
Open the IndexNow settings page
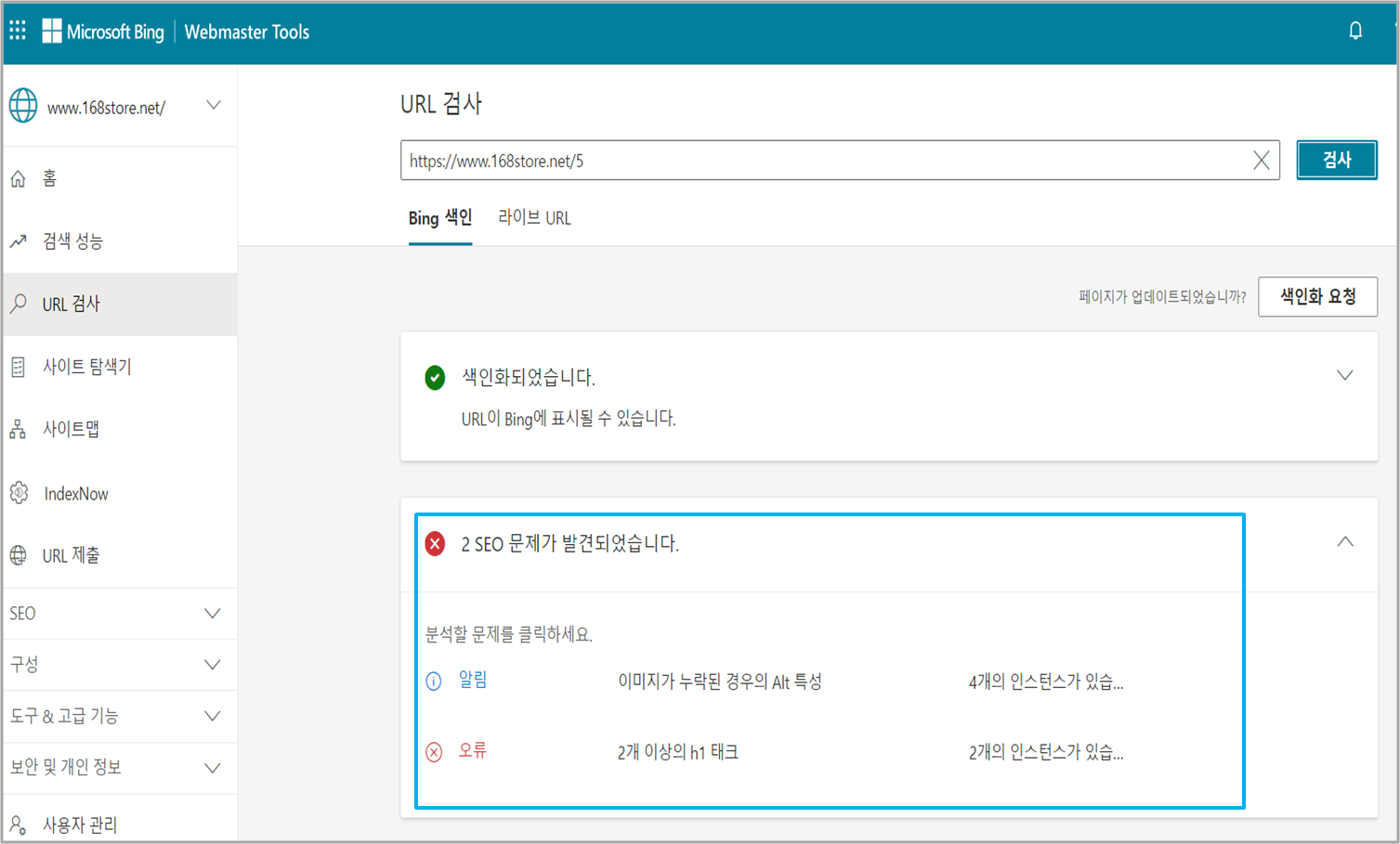click(74, 493)
